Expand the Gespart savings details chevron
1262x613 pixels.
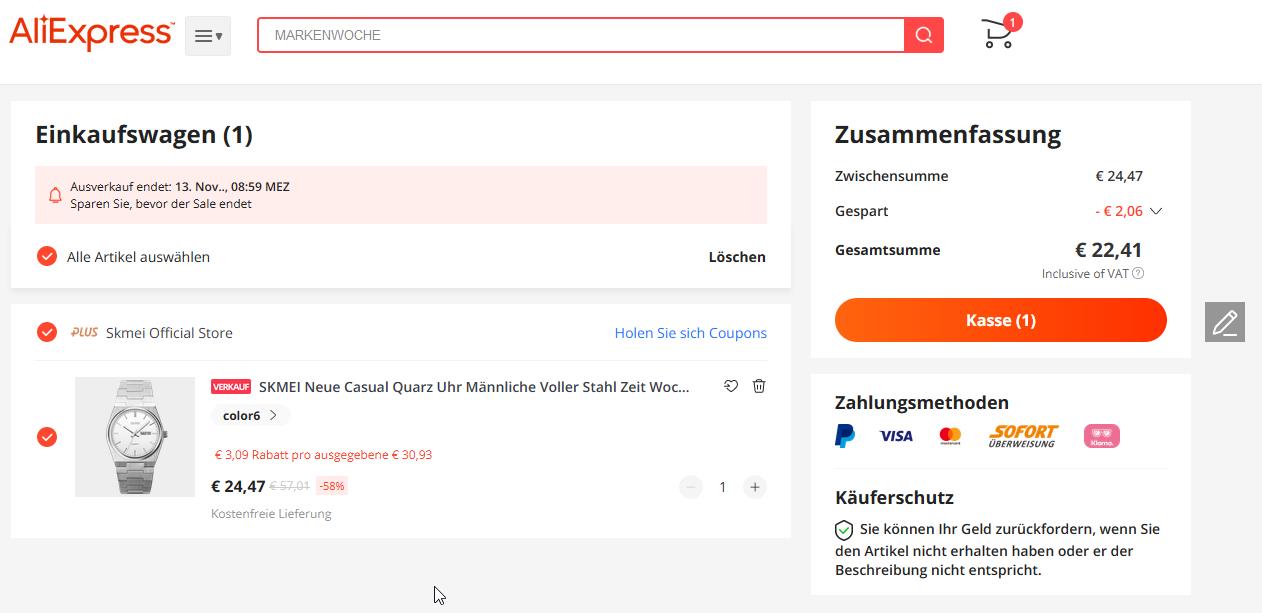pyautogui.click(x=1156, y=211)
